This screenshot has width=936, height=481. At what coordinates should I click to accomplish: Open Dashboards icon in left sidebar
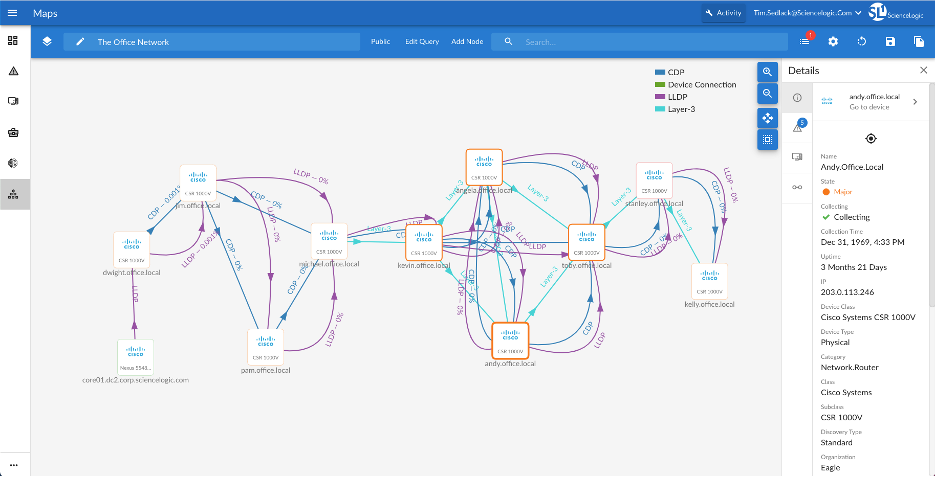13,41
